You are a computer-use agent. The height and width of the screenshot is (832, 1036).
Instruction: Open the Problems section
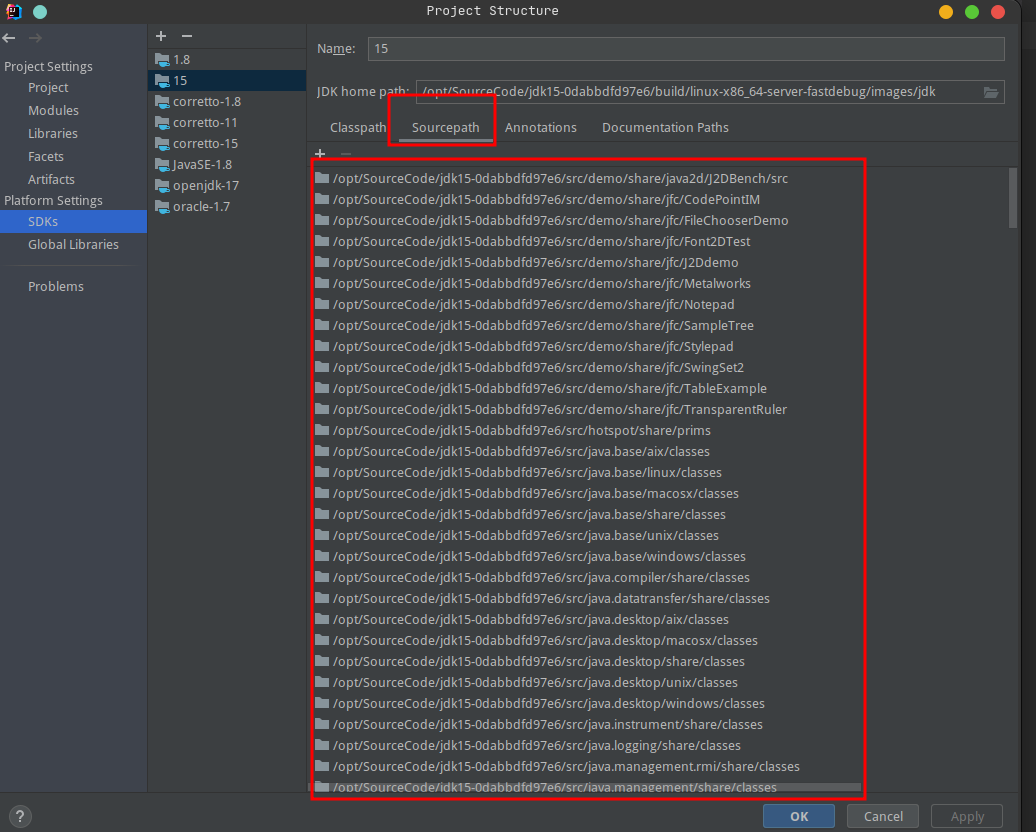point(56,287)
